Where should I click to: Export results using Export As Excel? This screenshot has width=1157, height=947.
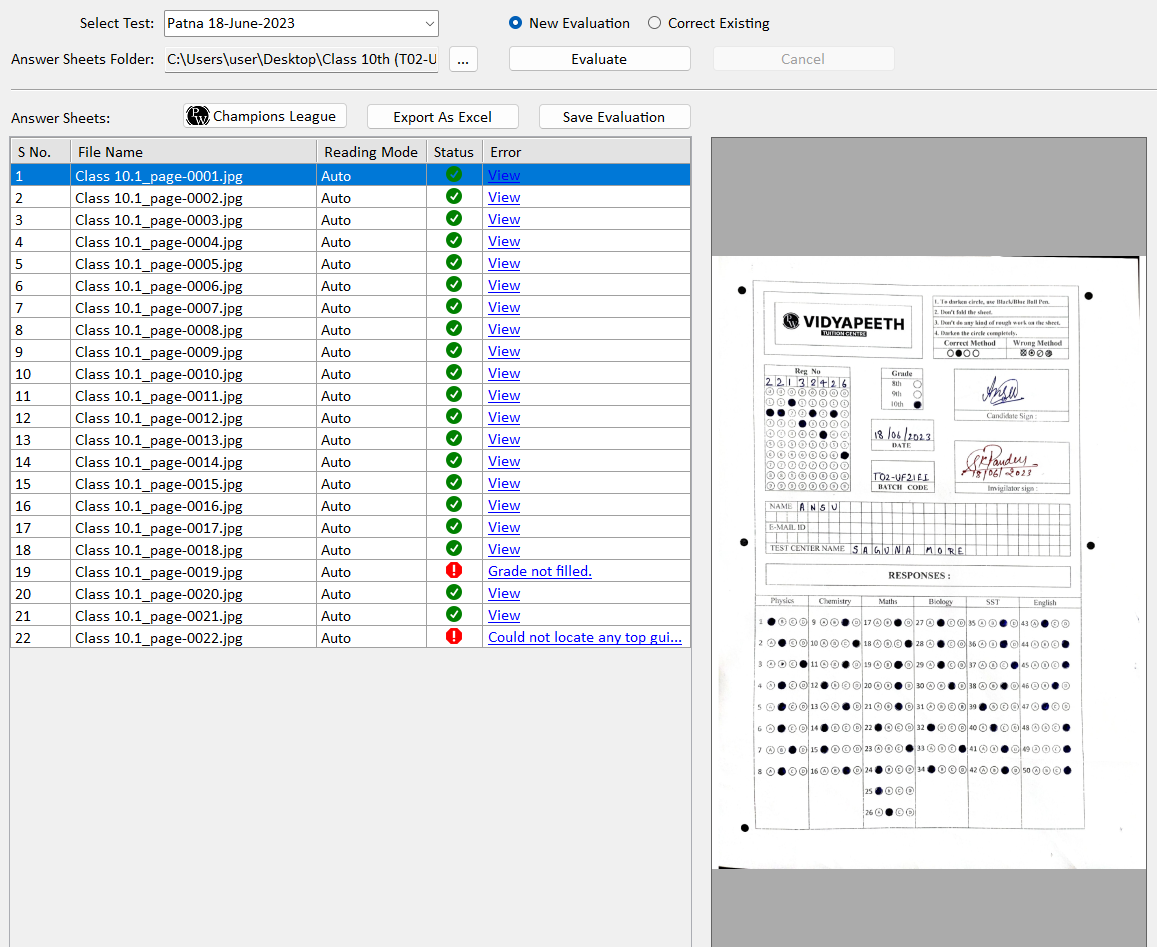(x=442, y=117)
